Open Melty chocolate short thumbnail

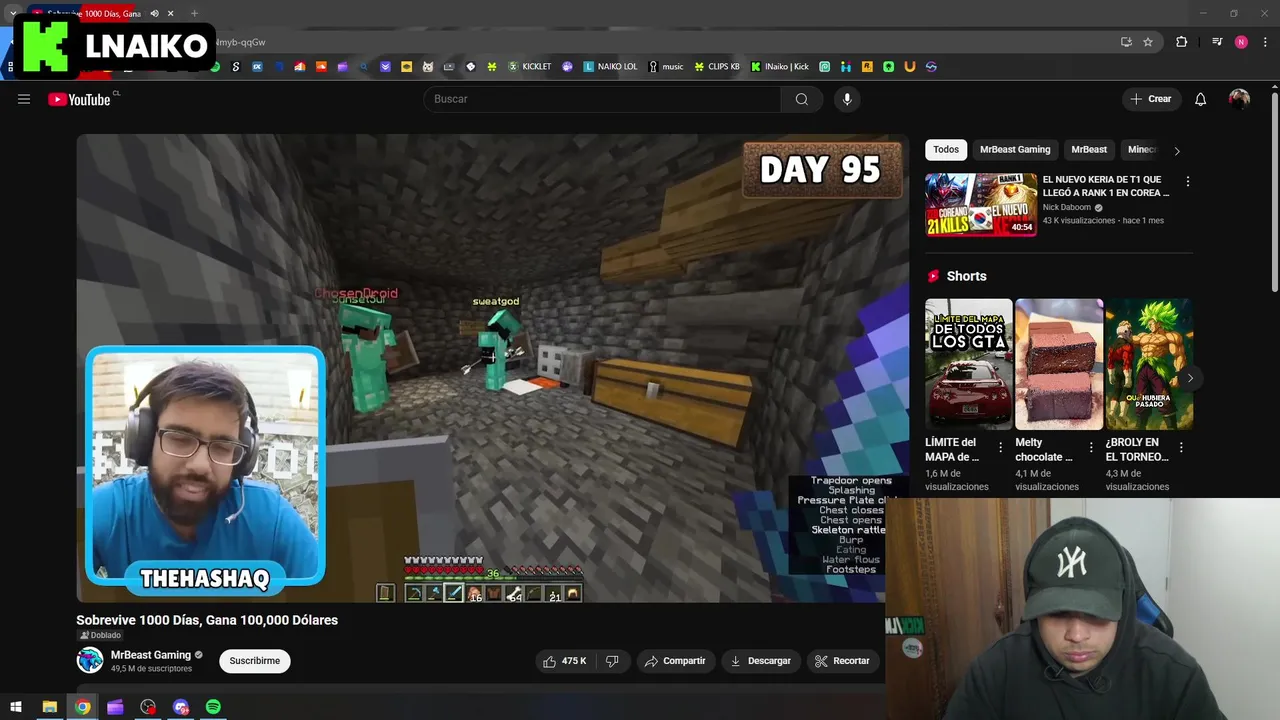[1059, 364]
